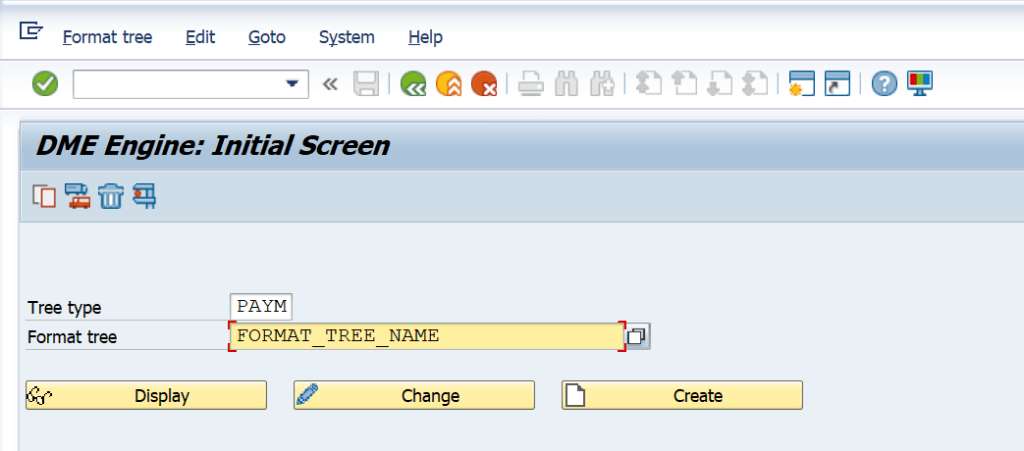Click the Tree type field containing PAYM

tap(261, 306)
